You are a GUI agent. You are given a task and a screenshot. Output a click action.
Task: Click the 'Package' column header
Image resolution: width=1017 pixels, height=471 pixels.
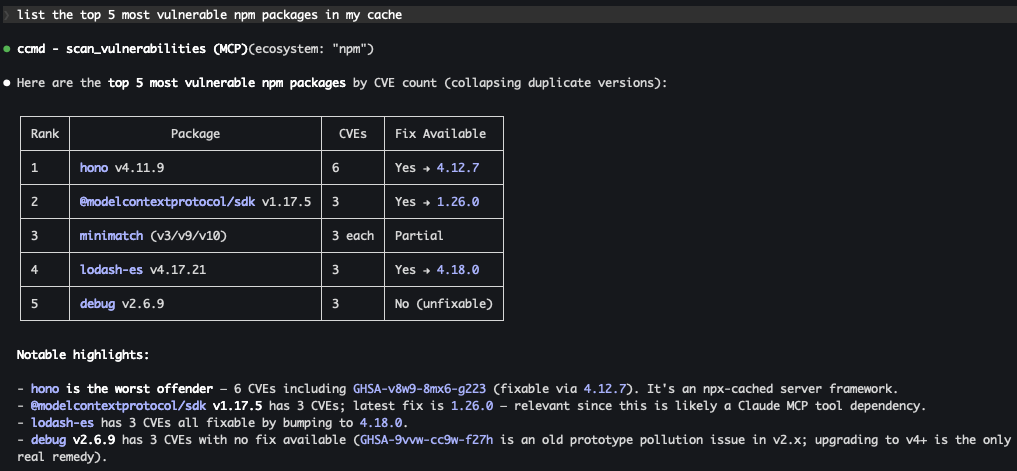pyautogui.click(x=195, y=134)
